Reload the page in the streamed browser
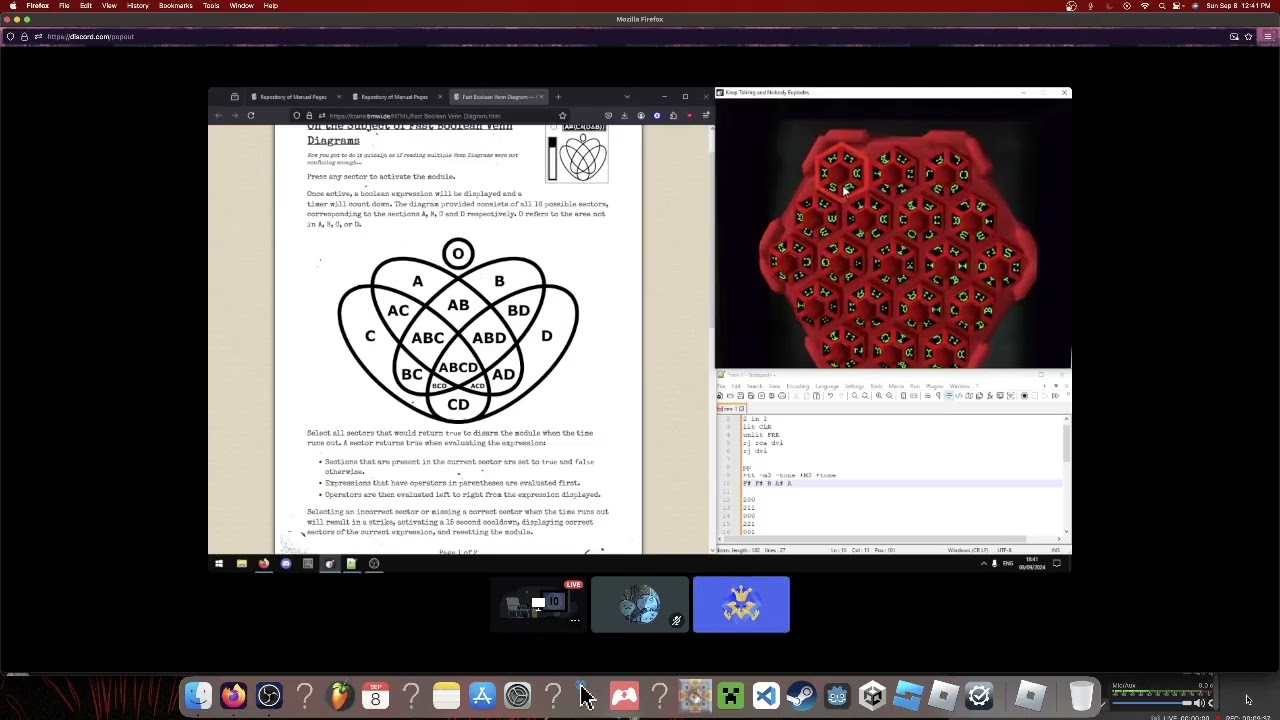 [251, 116]
